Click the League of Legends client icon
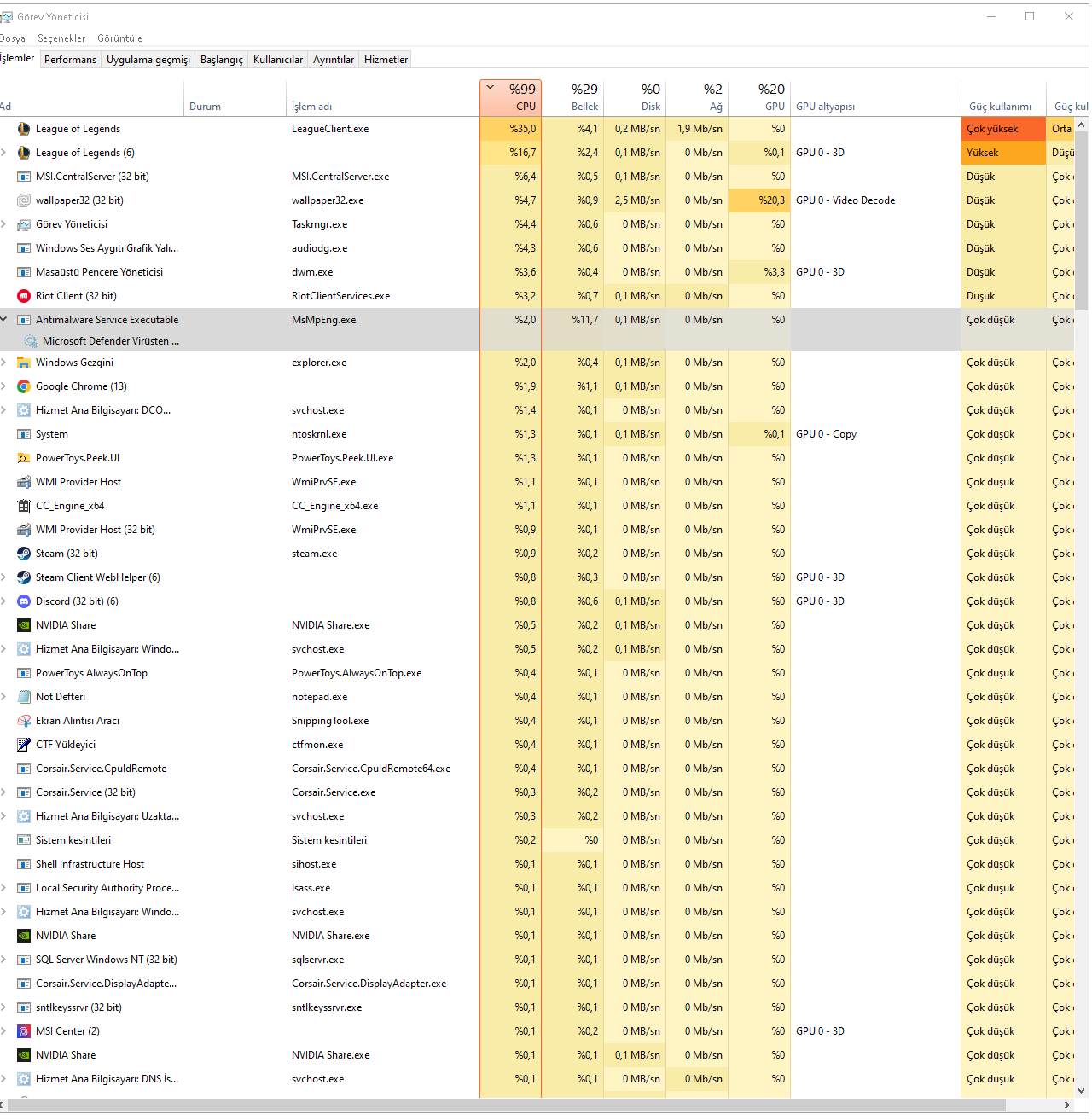Image resolution: width=1092 pixels, height=1120 pixels. pos(24,129)
